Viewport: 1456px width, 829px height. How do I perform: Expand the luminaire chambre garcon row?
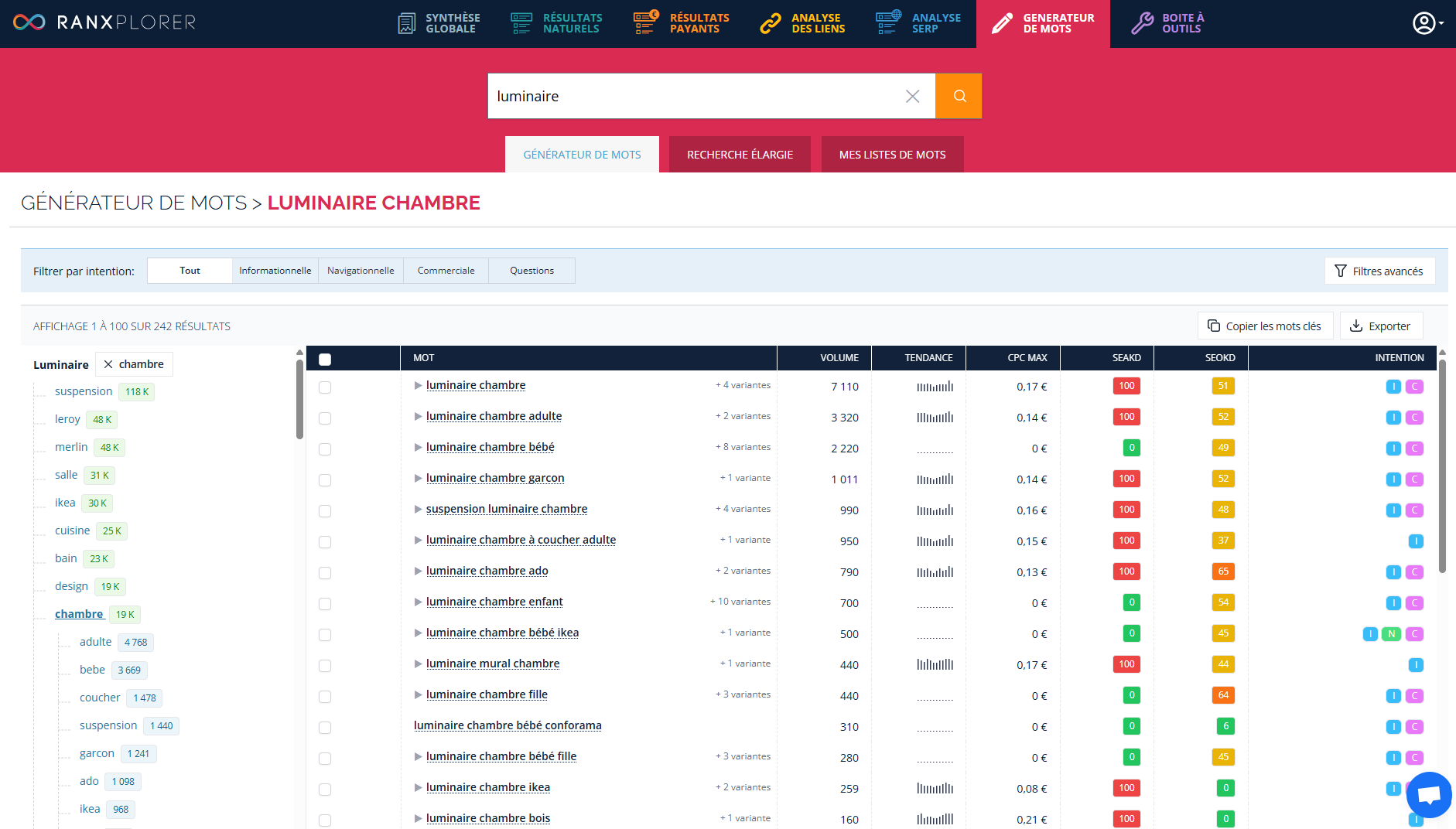click(418, 479)
